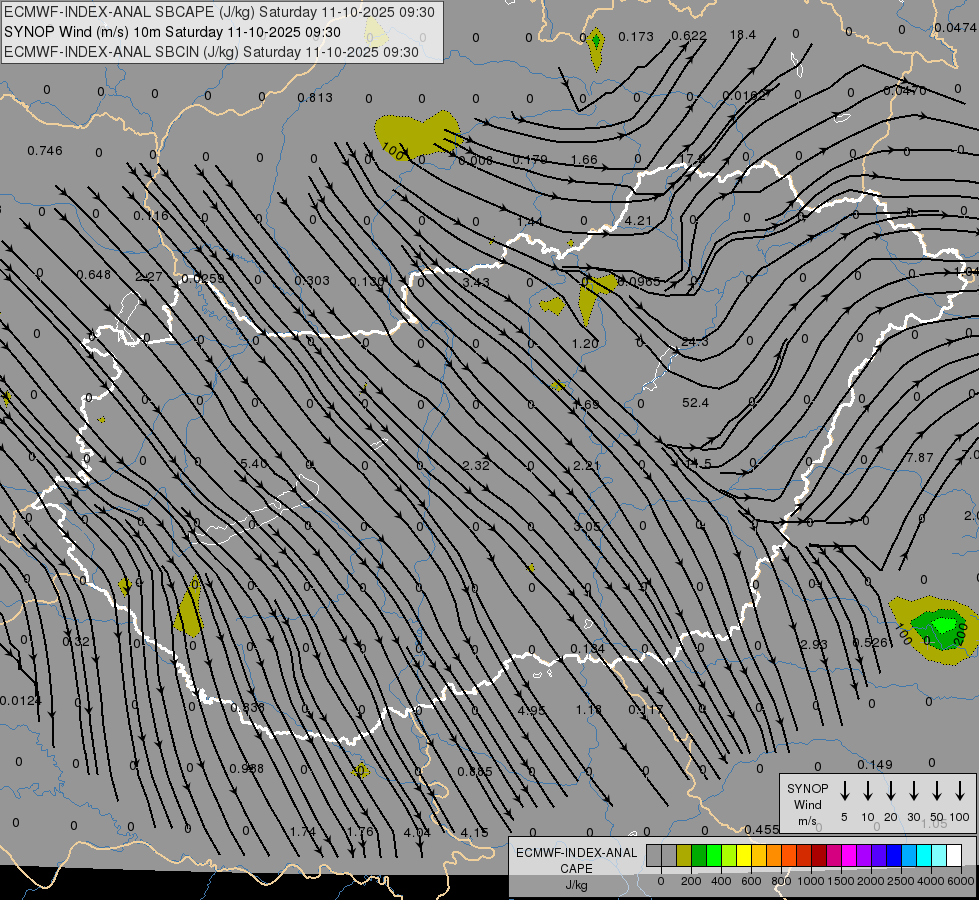Click the wind legend arrow for 20 m/s
This screenshot has width=979, height=900.
pos(890,791)
